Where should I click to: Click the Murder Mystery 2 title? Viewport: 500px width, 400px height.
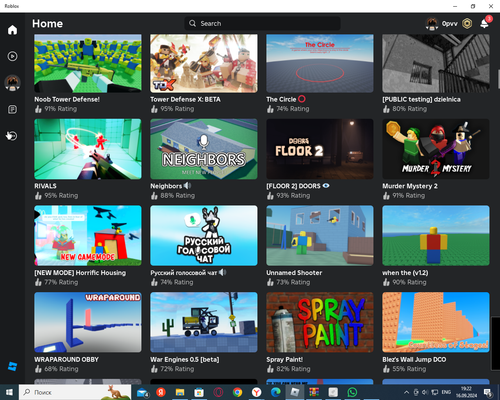tap(410, 186)
